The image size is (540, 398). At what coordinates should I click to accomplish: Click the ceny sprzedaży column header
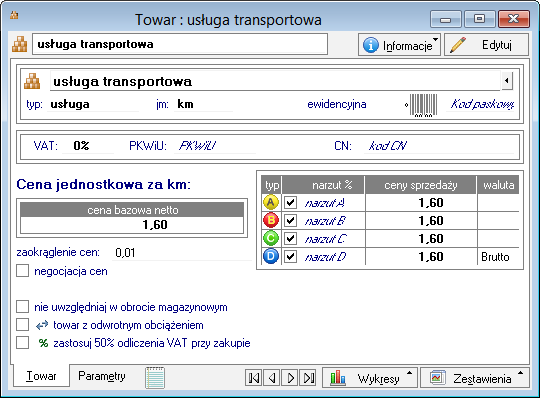421,185
